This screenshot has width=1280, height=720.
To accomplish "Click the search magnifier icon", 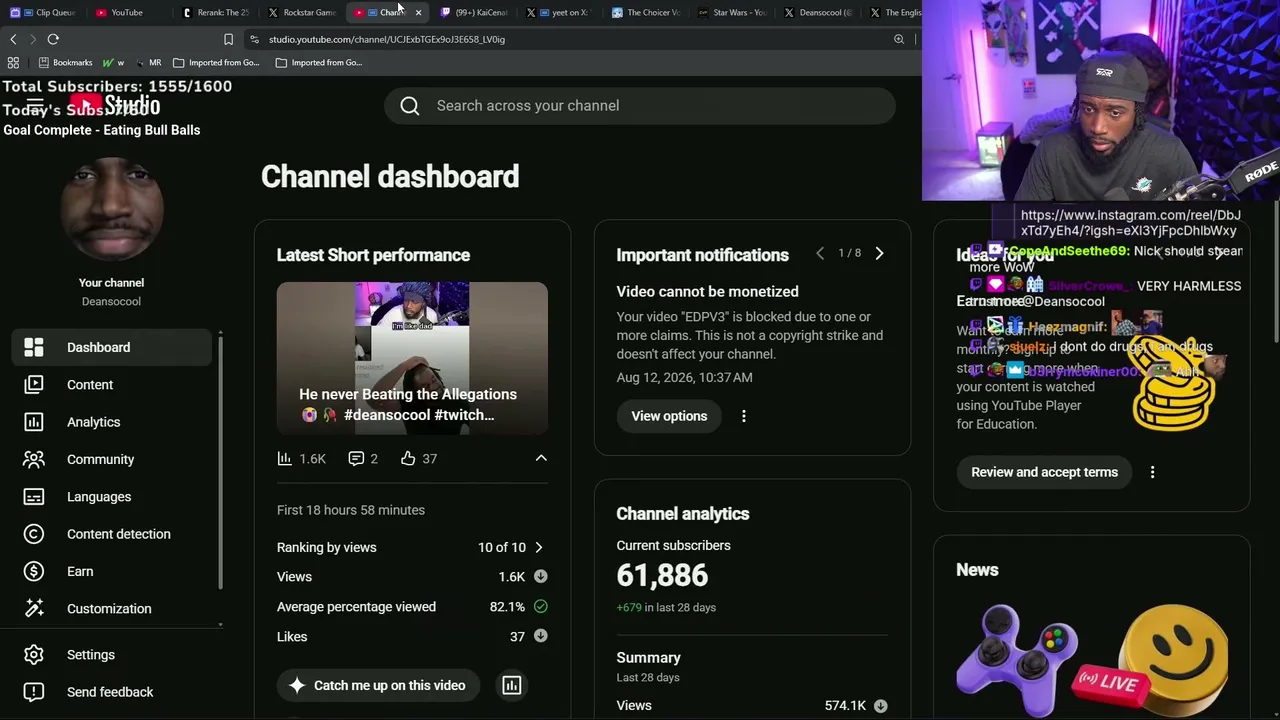I will pyautogui.click(x=410, y=106).
